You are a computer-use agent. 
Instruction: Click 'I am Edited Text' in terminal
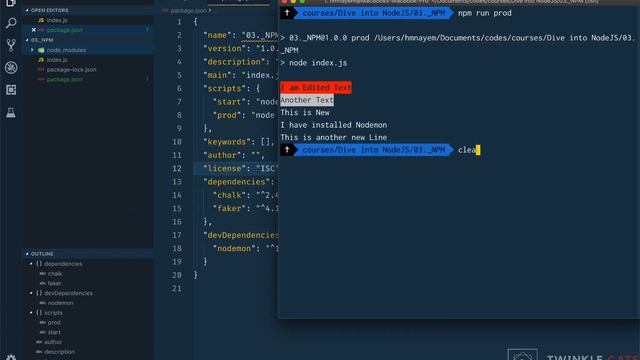point(316,87)
